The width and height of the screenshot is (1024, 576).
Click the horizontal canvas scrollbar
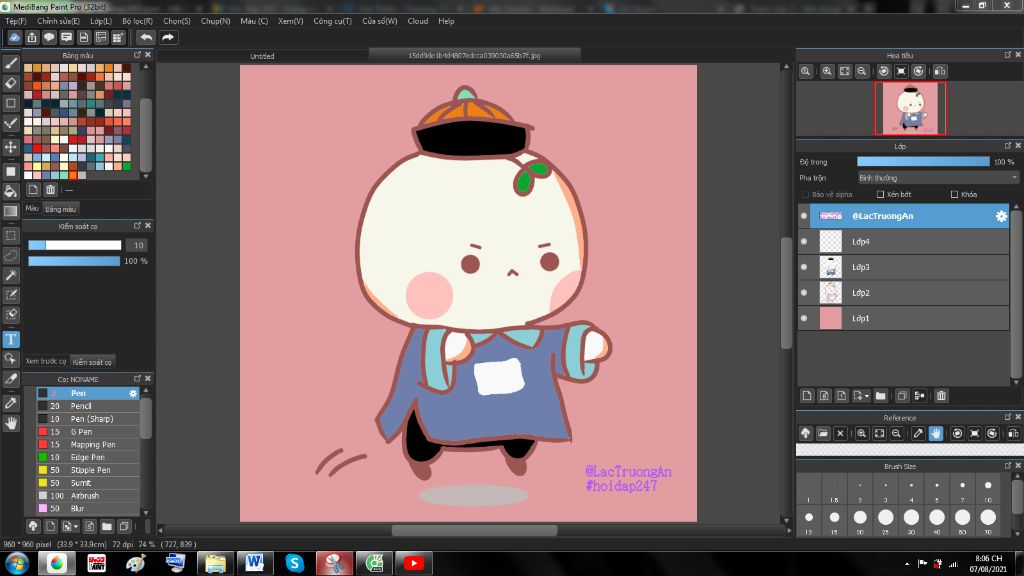[x=474, y=530]
